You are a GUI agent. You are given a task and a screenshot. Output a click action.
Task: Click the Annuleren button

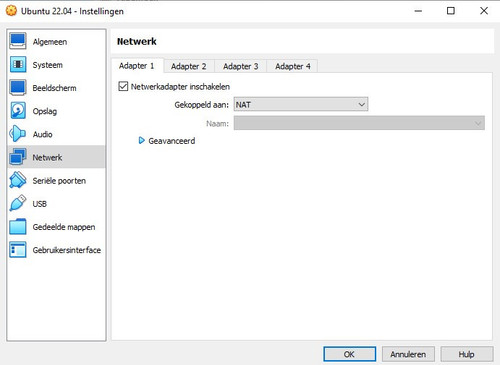[408, 354]
